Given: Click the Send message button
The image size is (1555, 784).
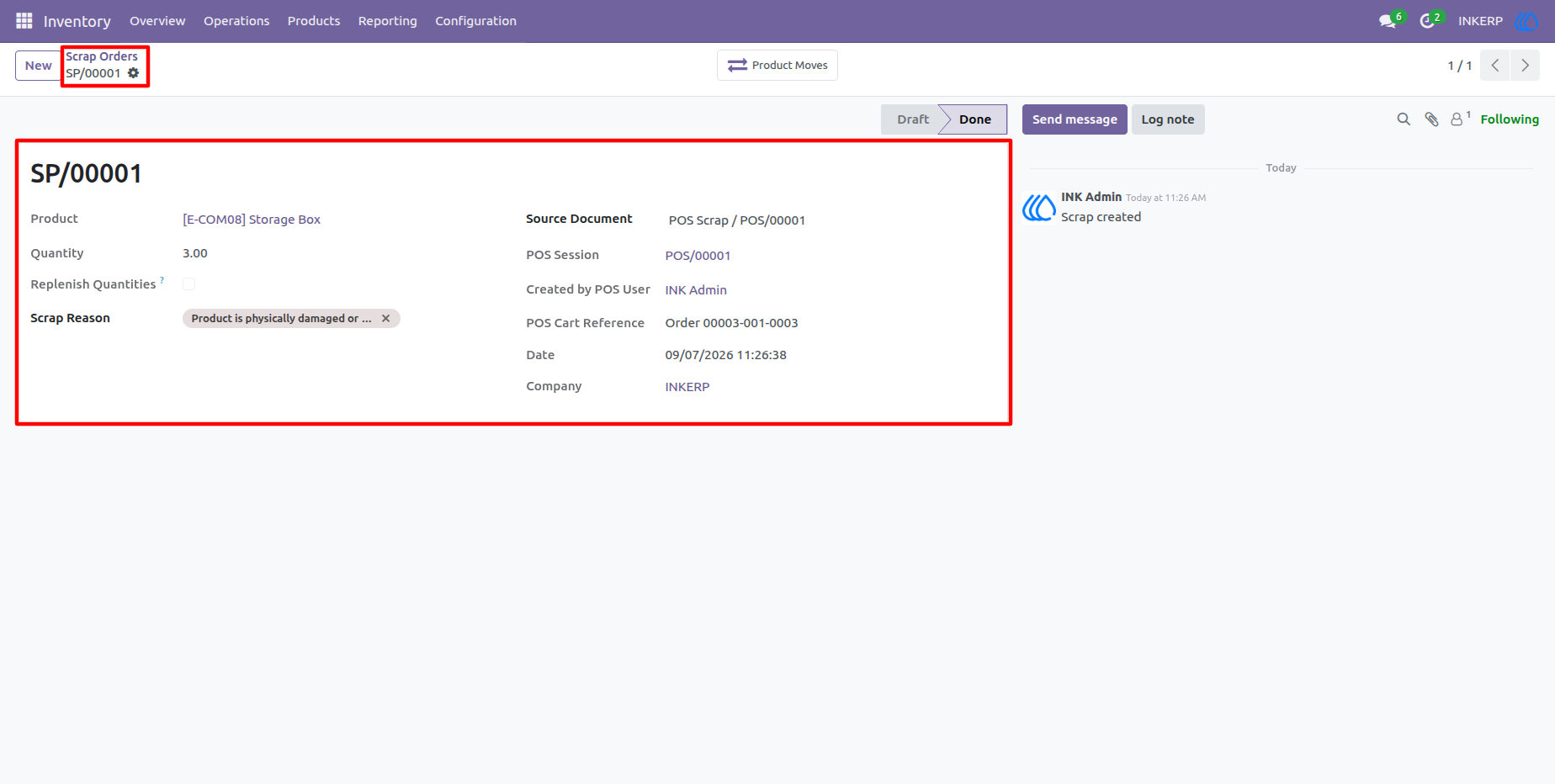Looking at the screenshot, I should [x=1075, y=119].
